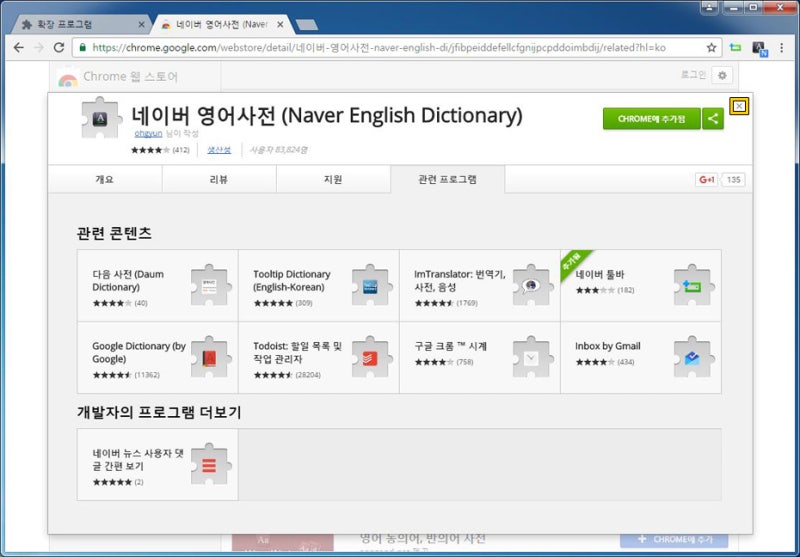Open the Chrome three-dot menu
This screenshot has width=800, height=557.
pos(782,47)
